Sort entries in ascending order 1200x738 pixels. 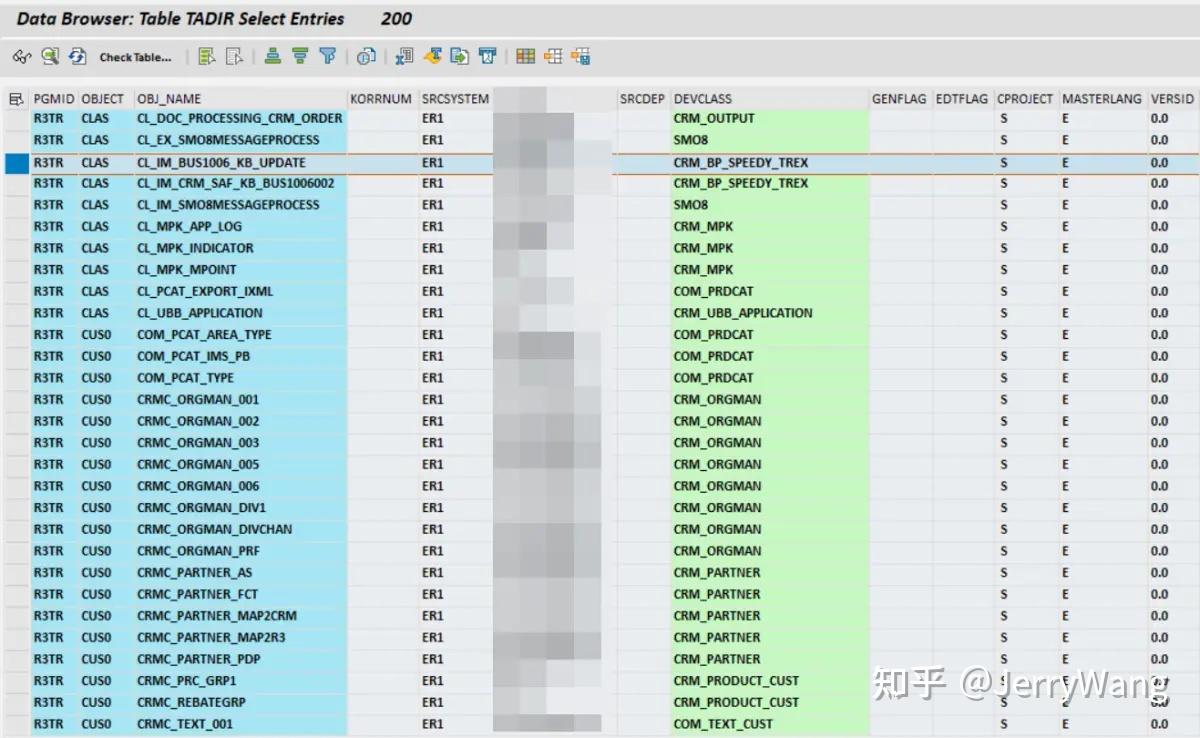tap(273, 56)
